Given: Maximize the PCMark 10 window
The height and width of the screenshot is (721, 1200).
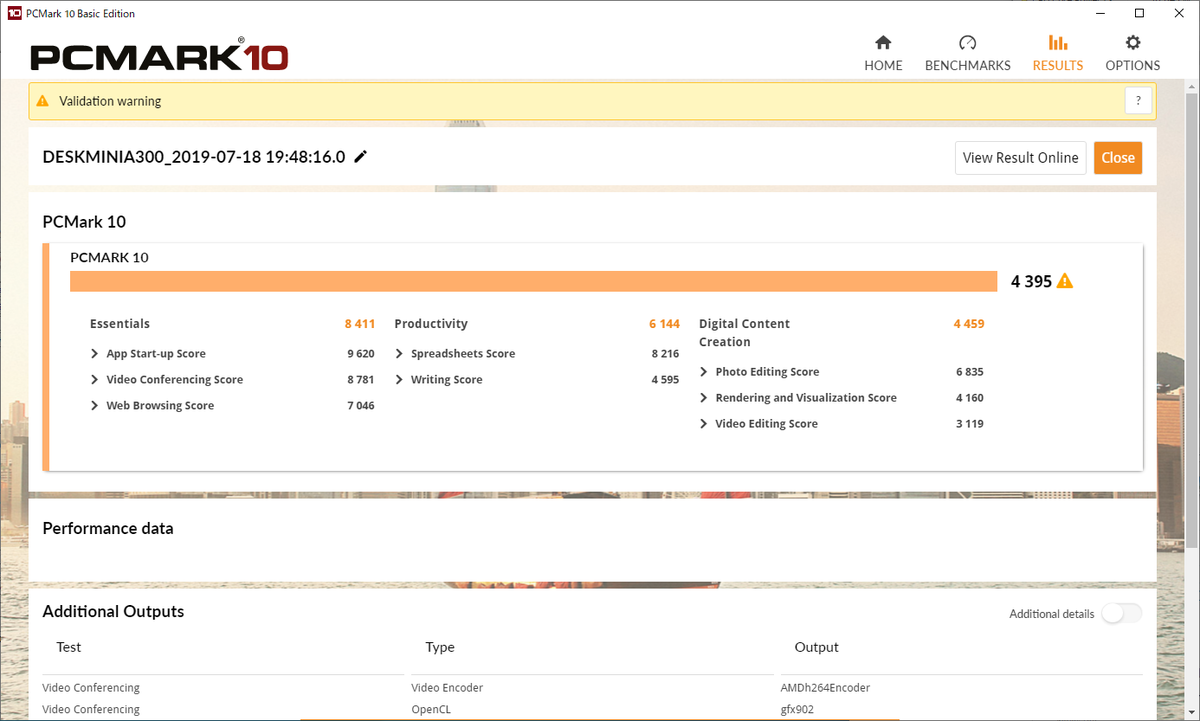Looking at the screenshot, I should point(1139,13).
